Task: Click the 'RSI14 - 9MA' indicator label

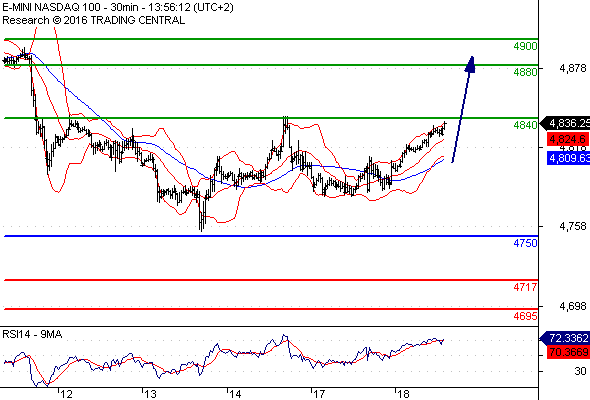Action: click(x=32, y=334)
